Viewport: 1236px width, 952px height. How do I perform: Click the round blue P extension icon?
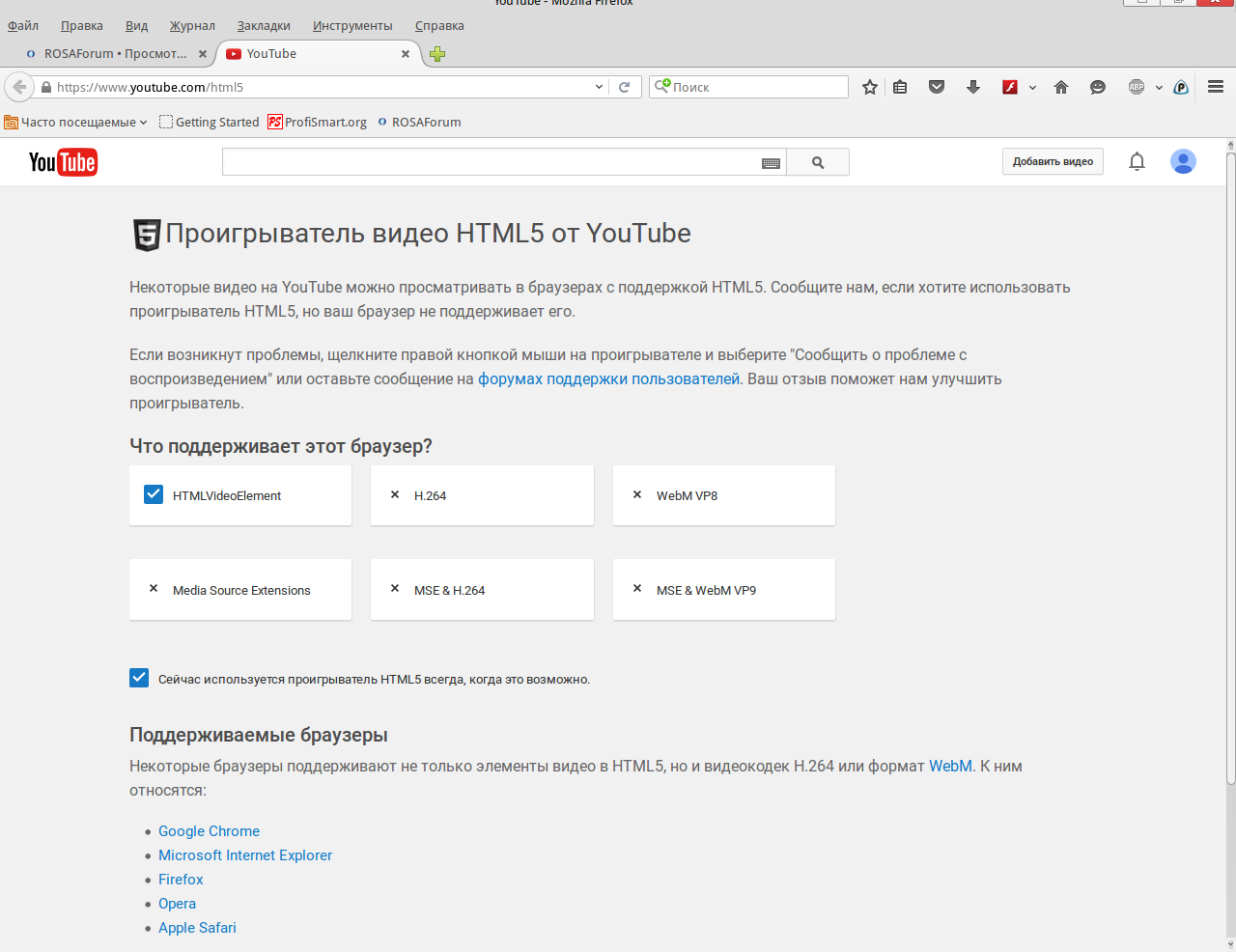tap(1181, 87)
